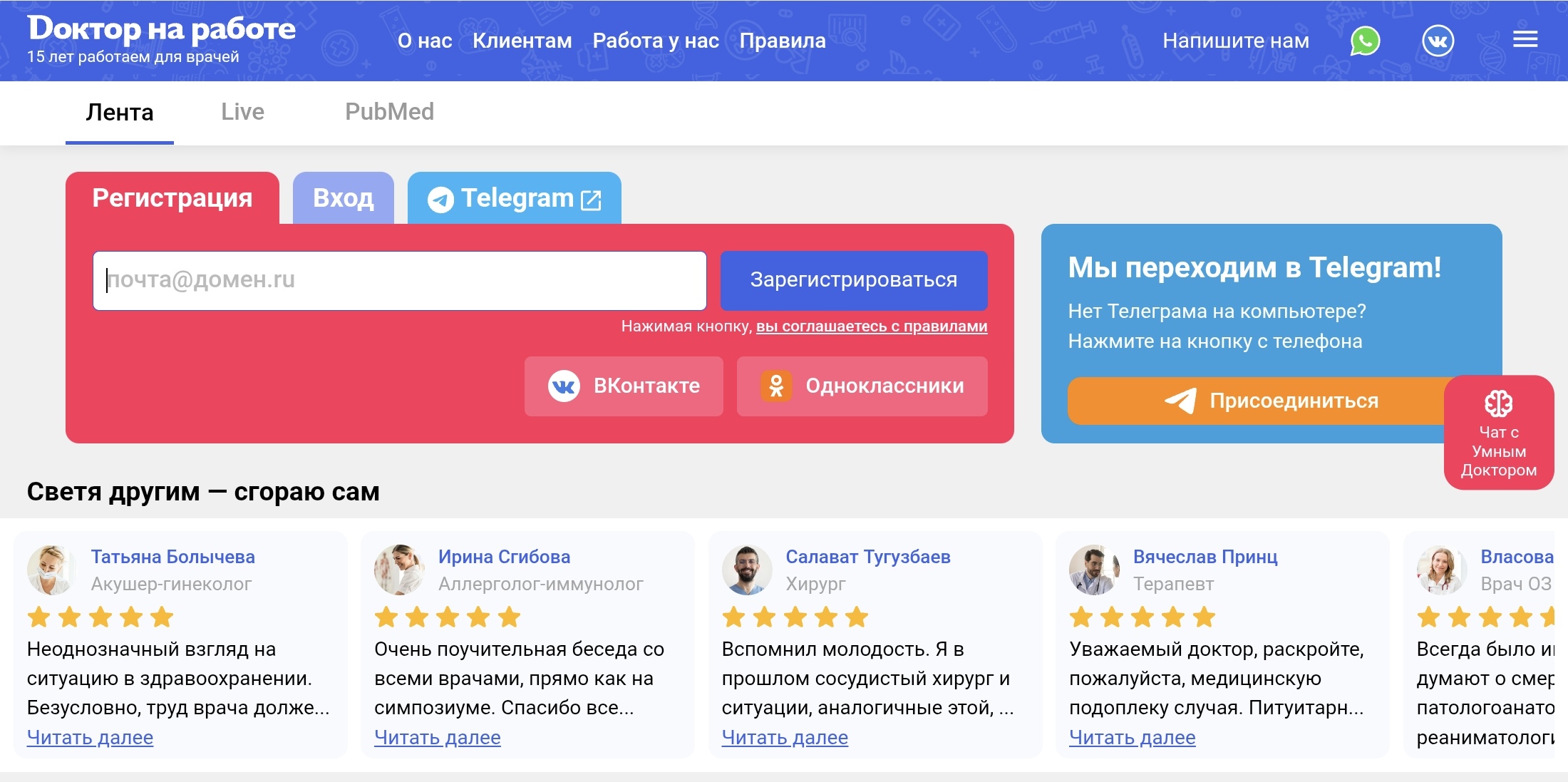The width and height of the screenshot is (1568, 782).
Task: Open Татьяна Болычева profile name
Action: [172, 557]
